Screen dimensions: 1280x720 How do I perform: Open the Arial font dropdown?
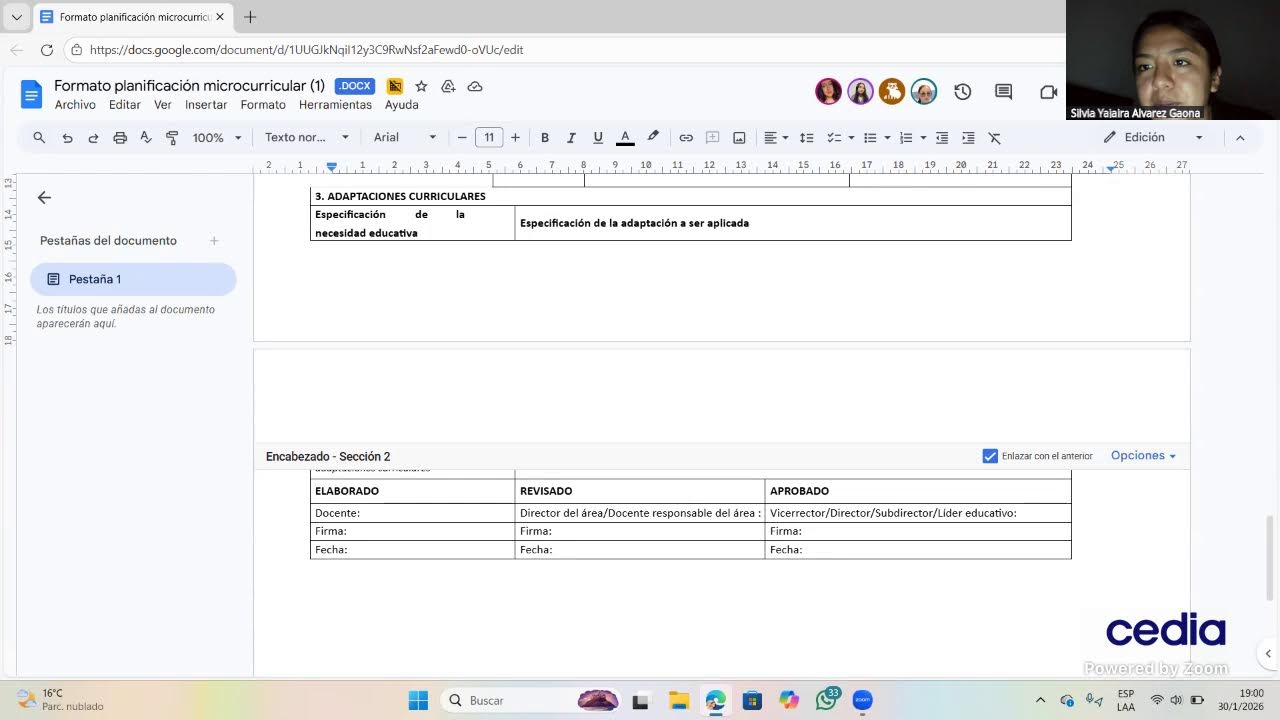coord(405,138)
